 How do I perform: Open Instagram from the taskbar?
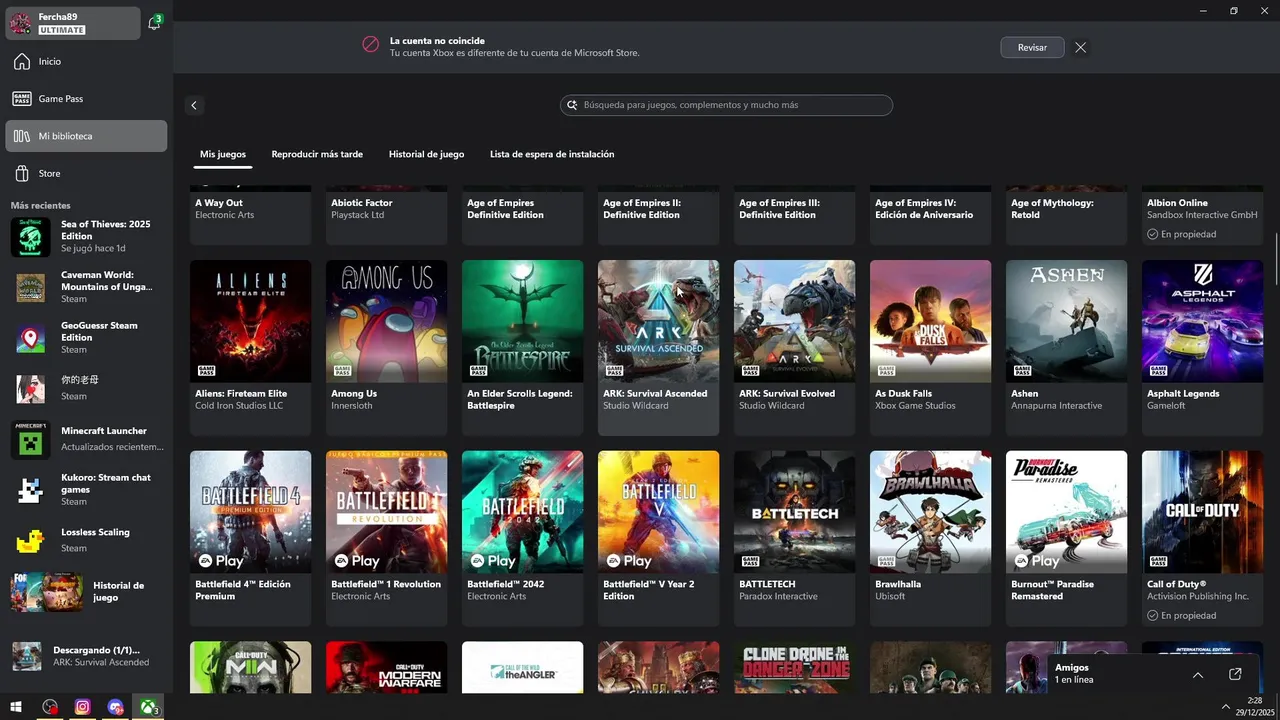(83, 707)
